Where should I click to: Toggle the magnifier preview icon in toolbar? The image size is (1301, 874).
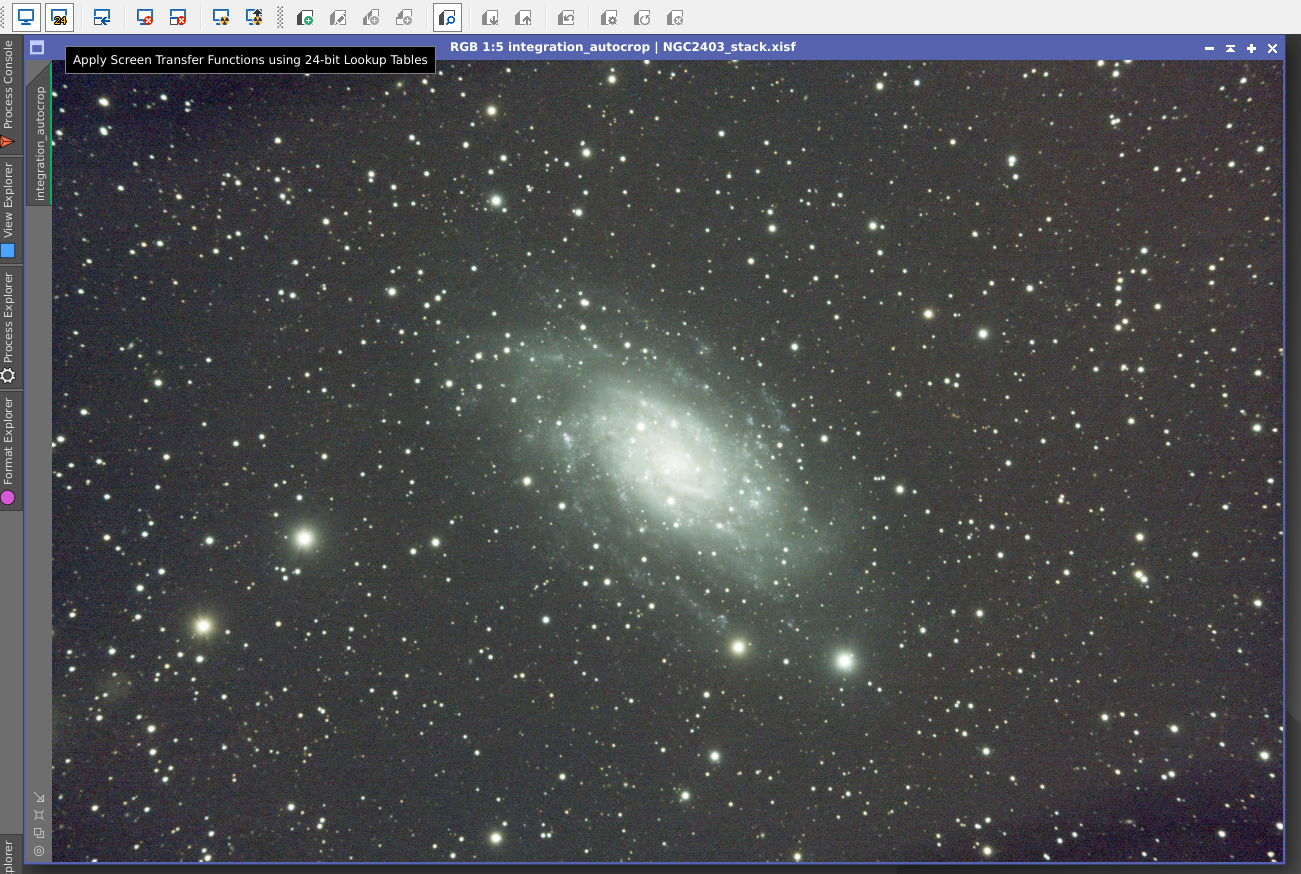pos(447,17)
